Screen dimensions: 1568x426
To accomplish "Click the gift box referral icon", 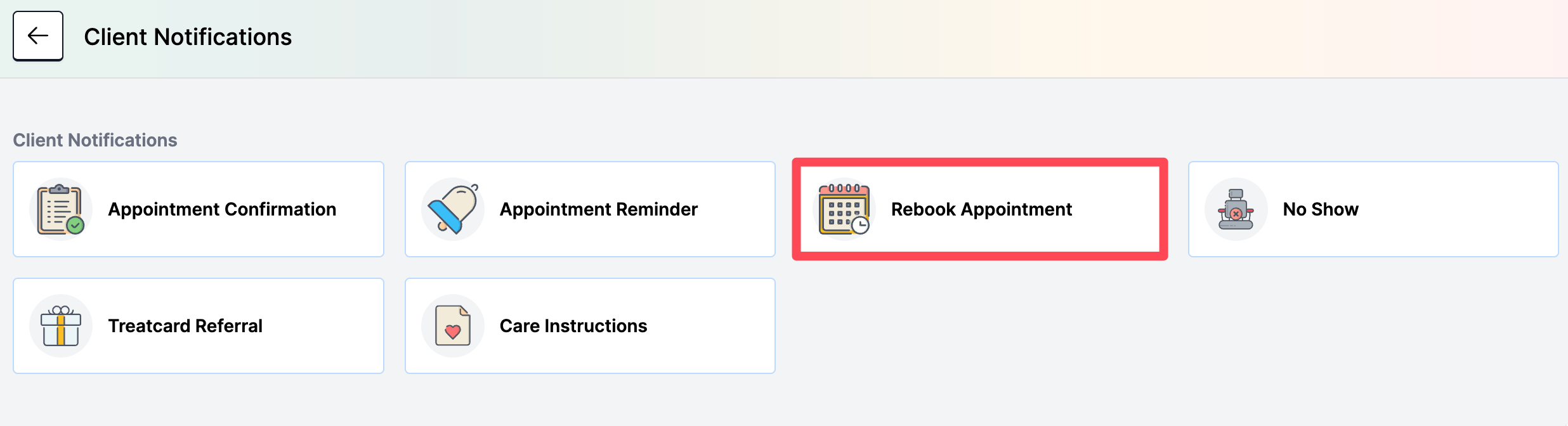I will 61,326.
